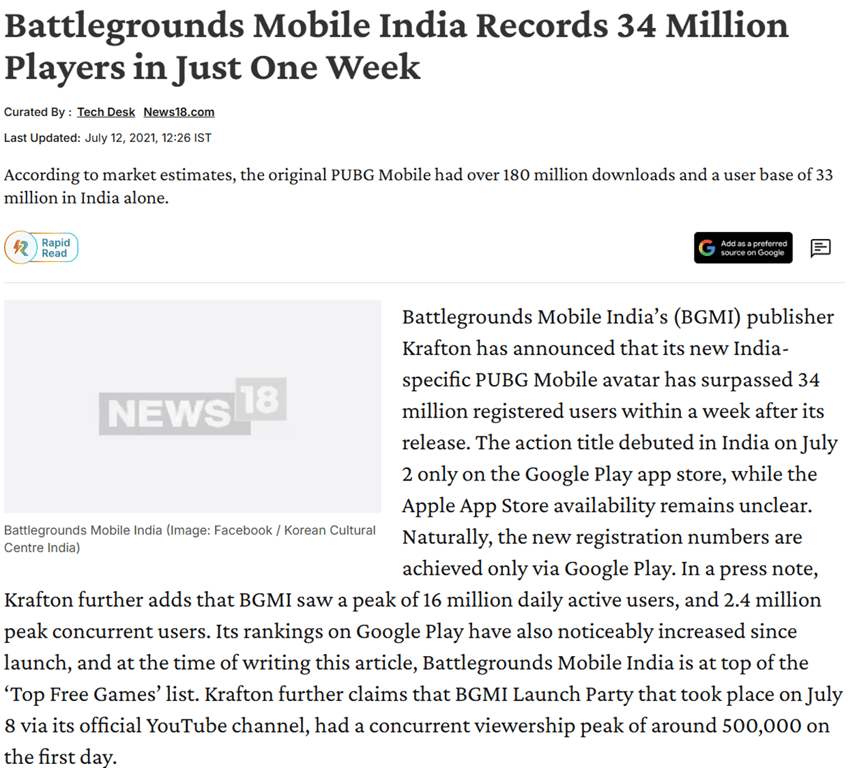The width and height of the screenshot is (859, 768).
Task: Click the News18 placeholder article image
Action: click(192, 406)
